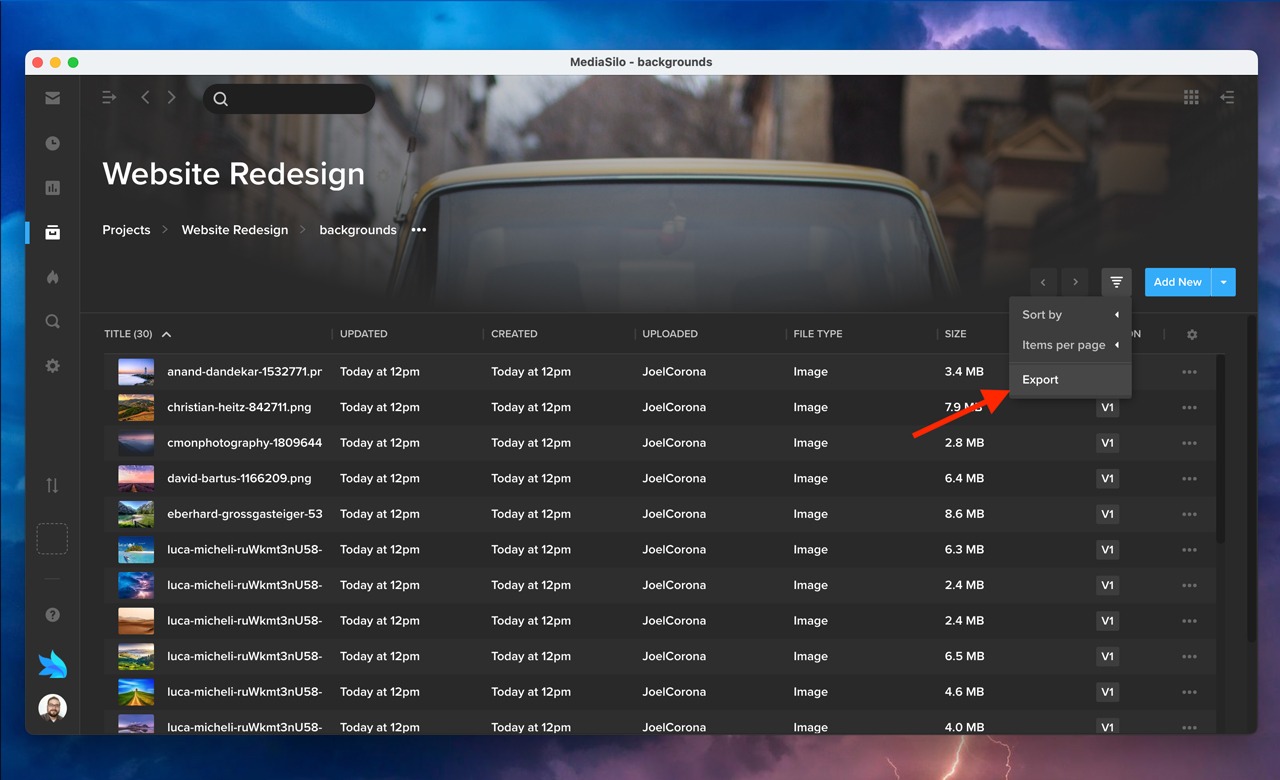The width and height of the screenshot is (1280, 780).
Task: Click the blue bird app logo
Action: tap(52, 664)
